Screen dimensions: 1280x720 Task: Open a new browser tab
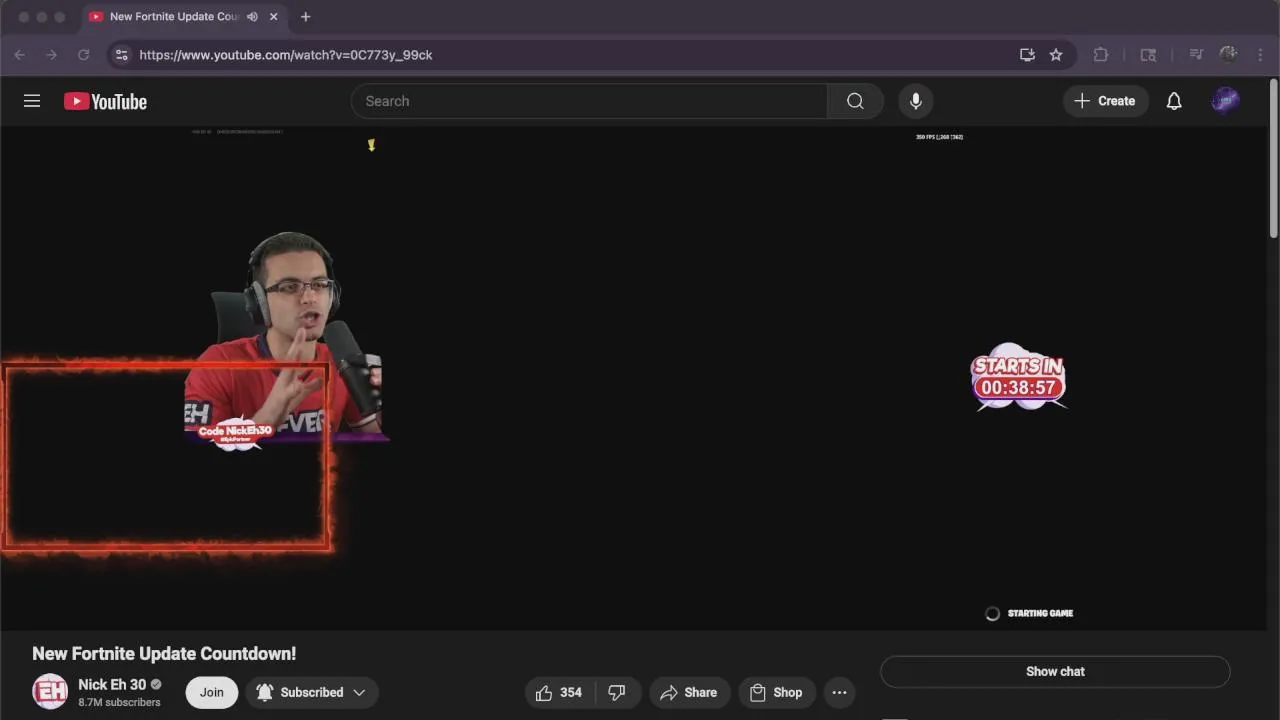tap(305, 17)
